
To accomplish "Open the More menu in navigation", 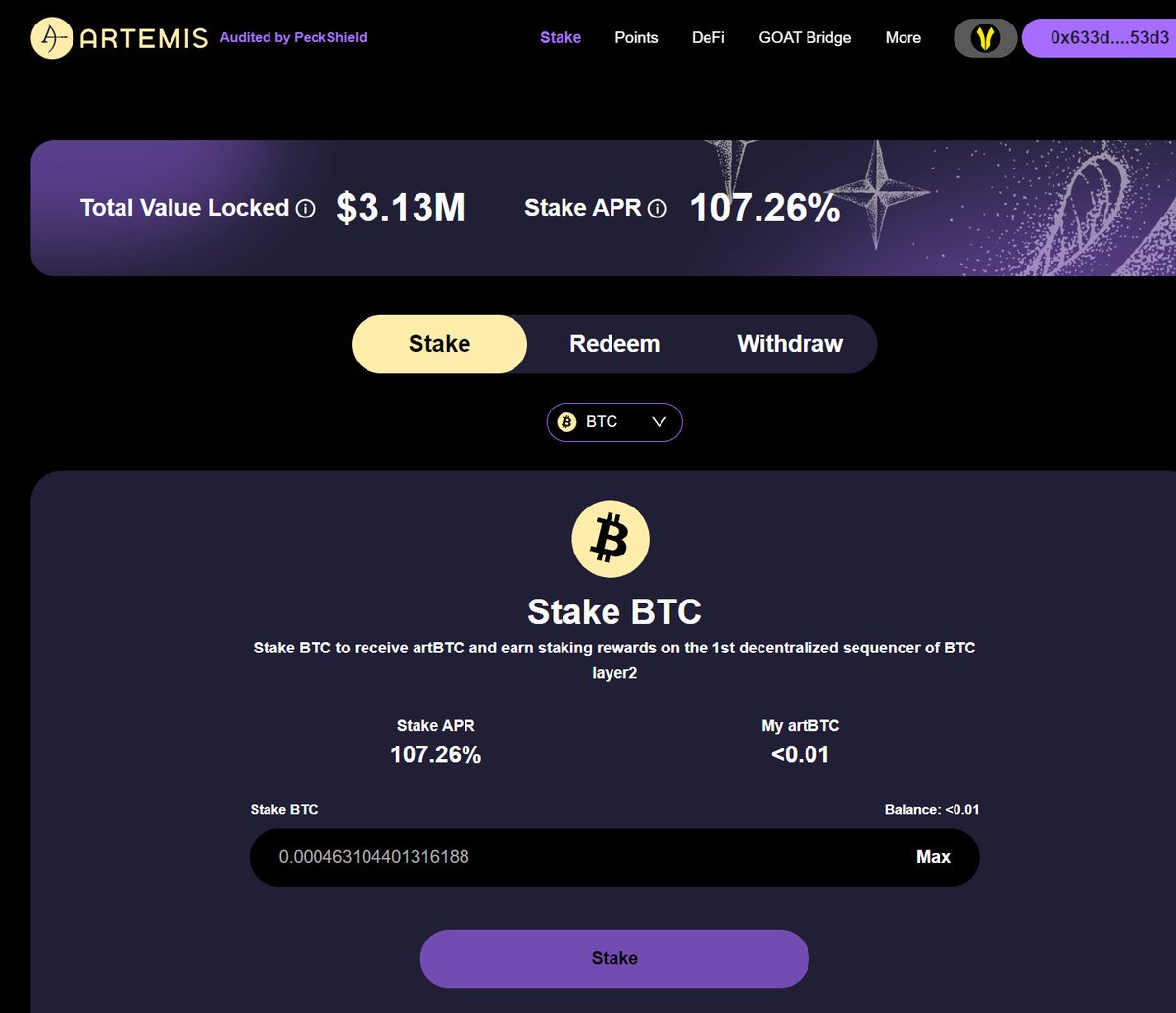I will point(904,38).
